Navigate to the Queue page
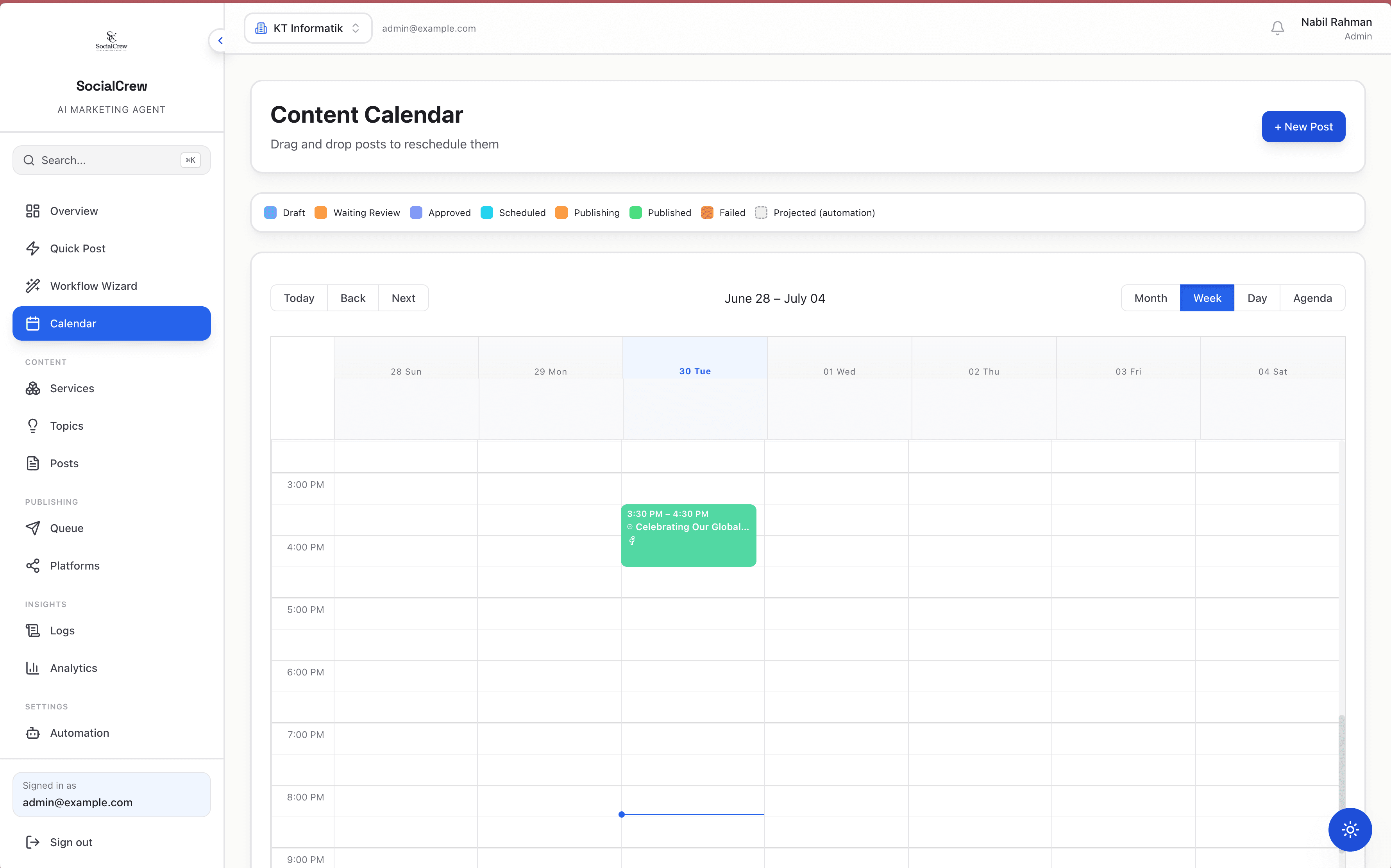This screenshot has height=868, width=1391. tap(111, 528)
